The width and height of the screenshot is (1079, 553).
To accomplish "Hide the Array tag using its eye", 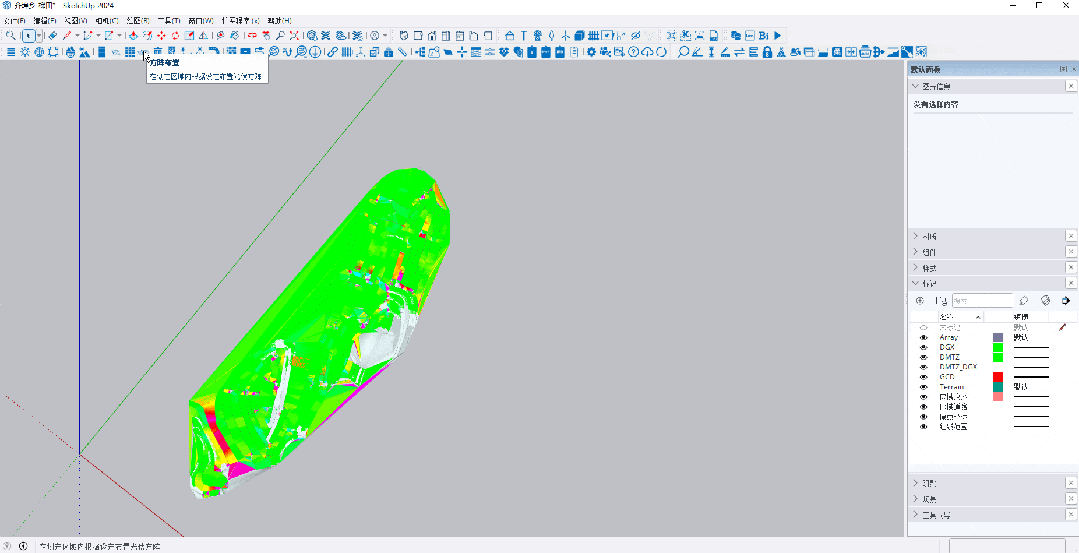I will click(x=924, y=338).
